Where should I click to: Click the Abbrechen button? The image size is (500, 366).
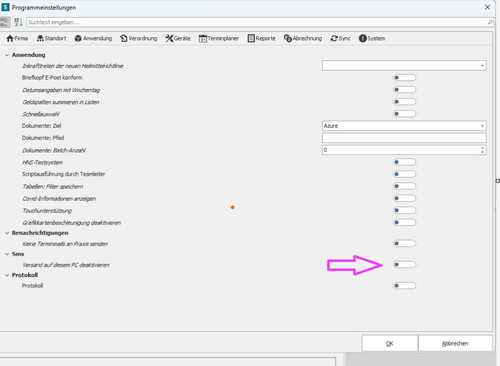455,343
